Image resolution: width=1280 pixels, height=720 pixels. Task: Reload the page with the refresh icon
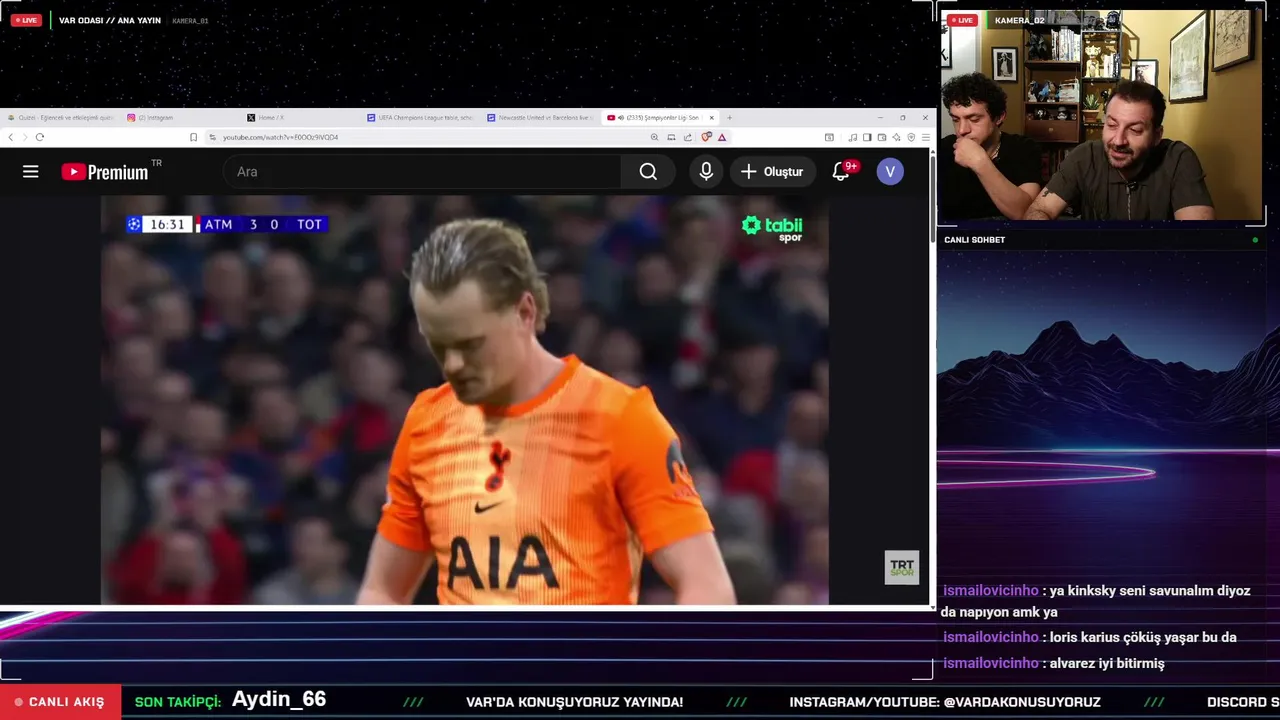click(x=40, y=137)
